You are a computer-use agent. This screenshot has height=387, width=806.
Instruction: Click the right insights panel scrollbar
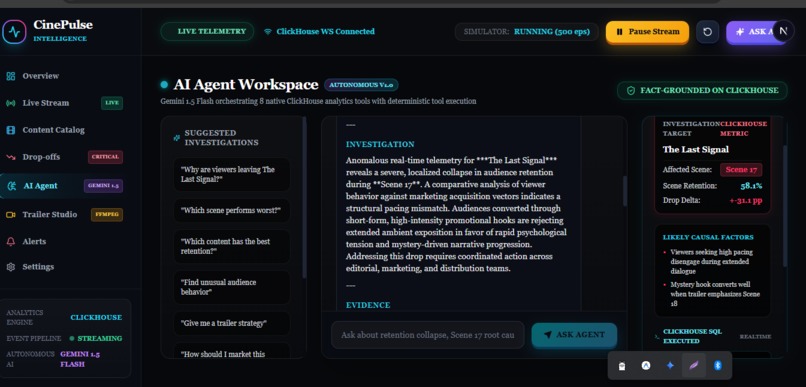[x=785, y=206]
